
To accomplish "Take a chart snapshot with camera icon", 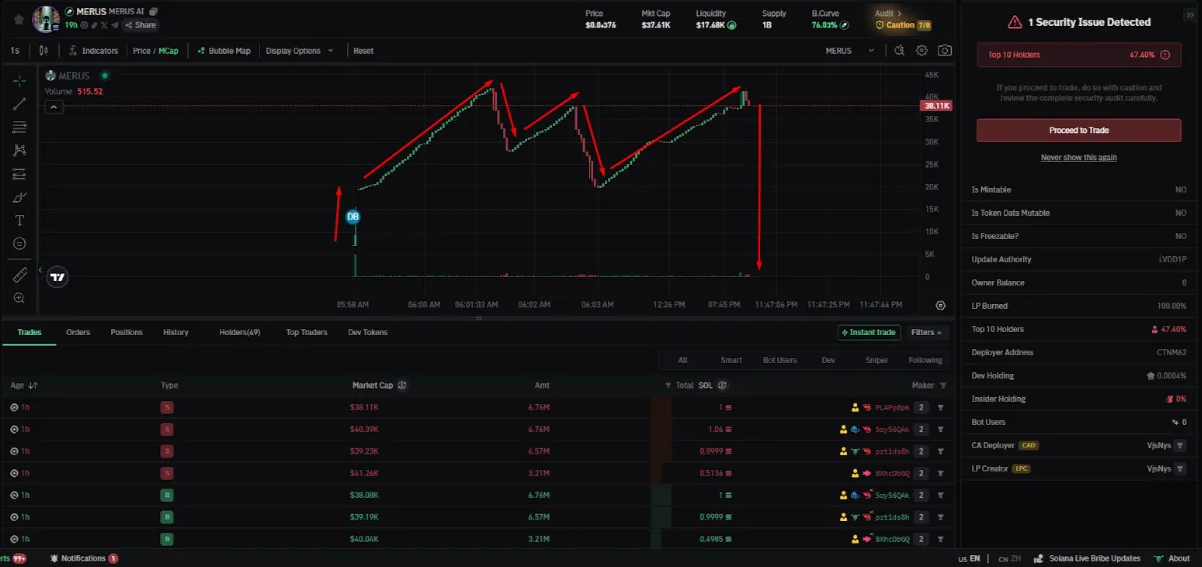I will click(x=945, y=50).
